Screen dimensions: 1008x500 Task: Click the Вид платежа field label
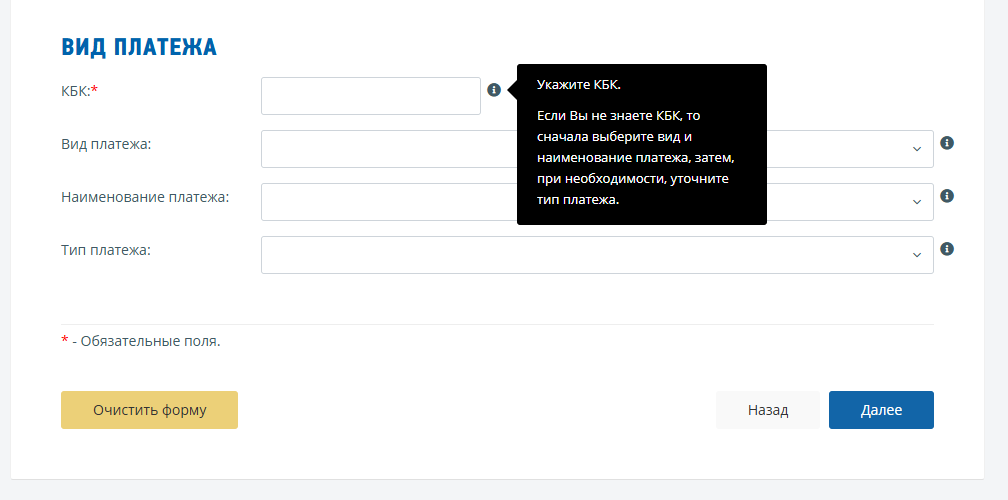[x=106, y=144]
